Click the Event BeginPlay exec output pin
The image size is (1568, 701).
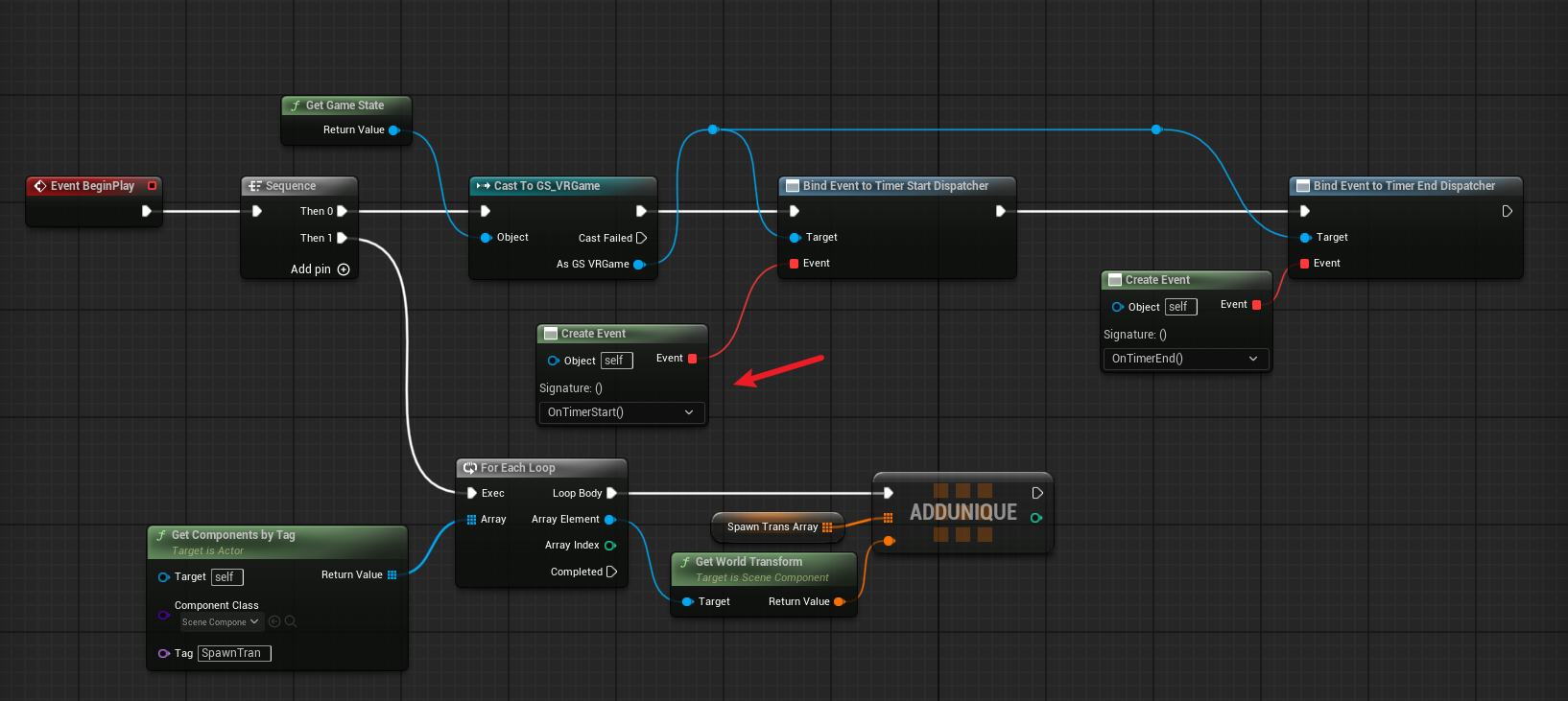point(146,211)
